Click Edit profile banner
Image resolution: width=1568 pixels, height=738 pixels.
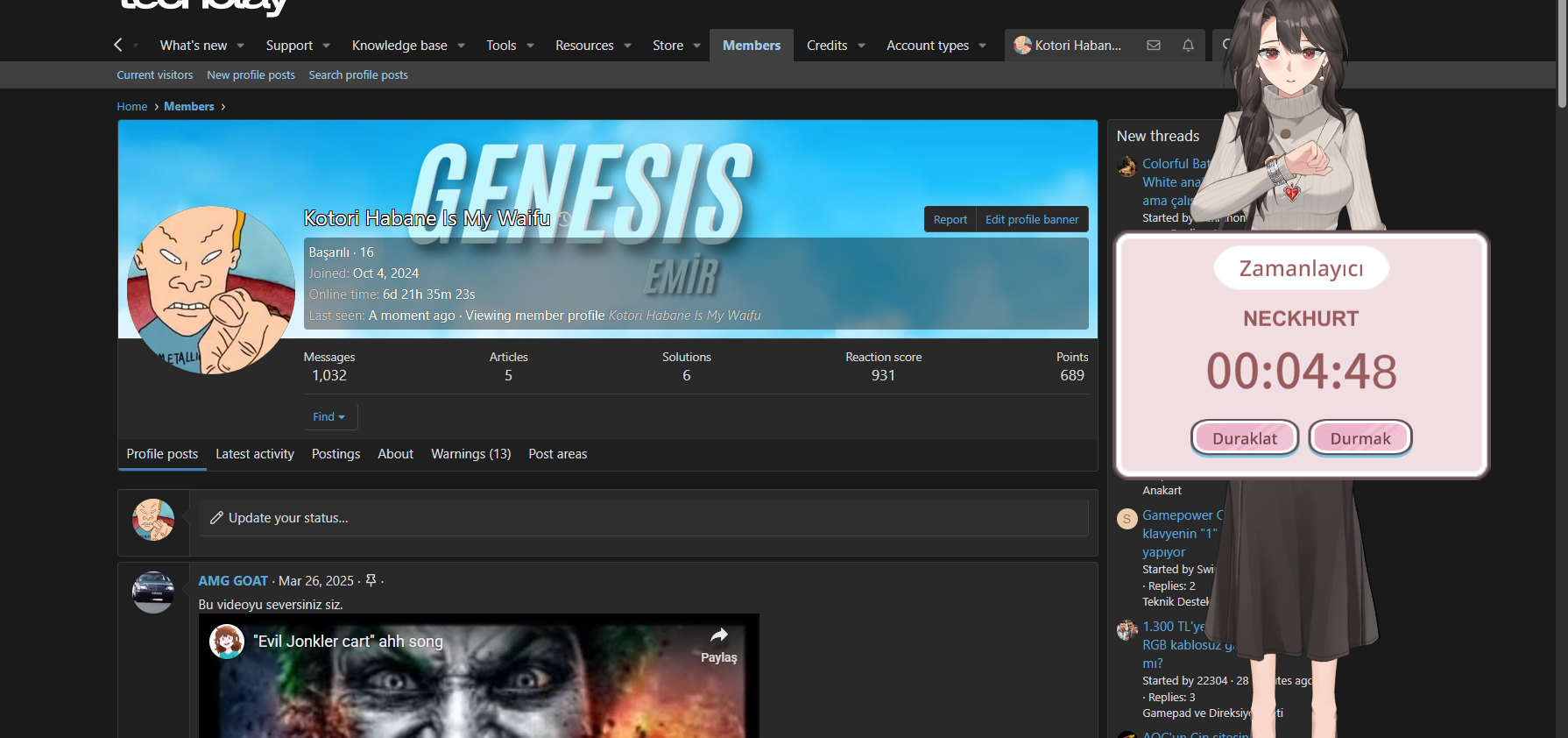[1032, 220]
